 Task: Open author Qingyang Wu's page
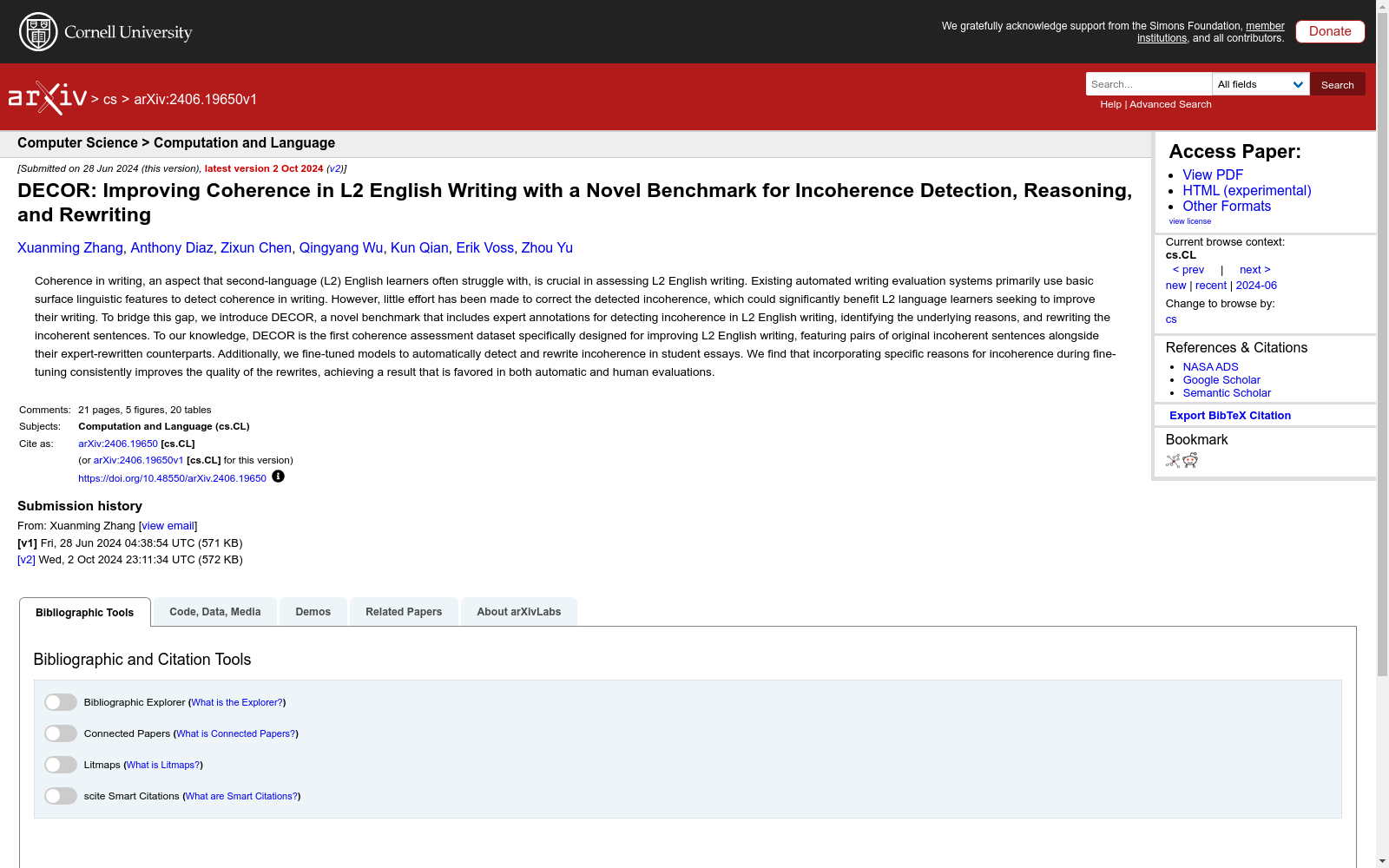pos(341,247)
